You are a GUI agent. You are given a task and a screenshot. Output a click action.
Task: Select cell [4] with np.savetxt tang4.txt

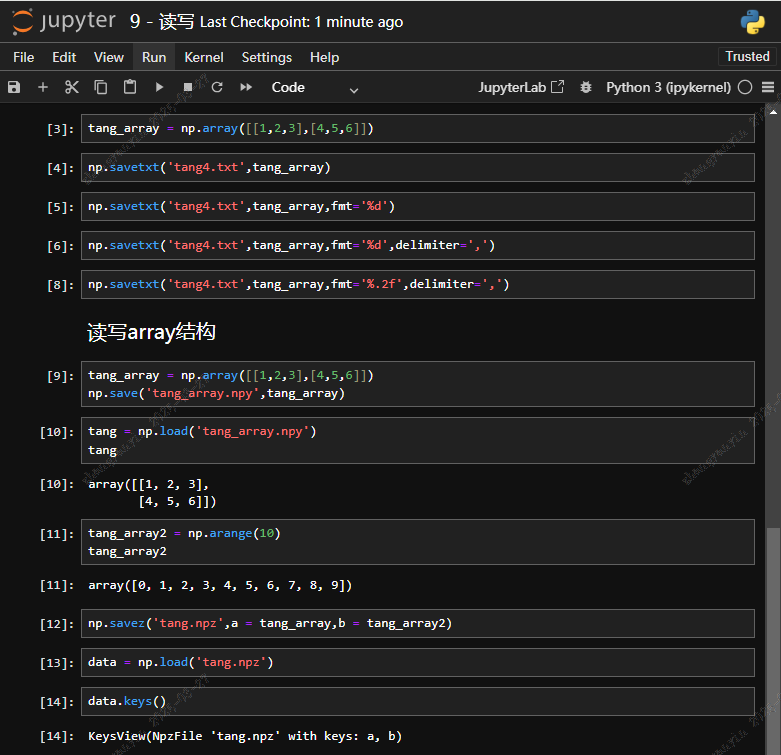tap(417, 167)
